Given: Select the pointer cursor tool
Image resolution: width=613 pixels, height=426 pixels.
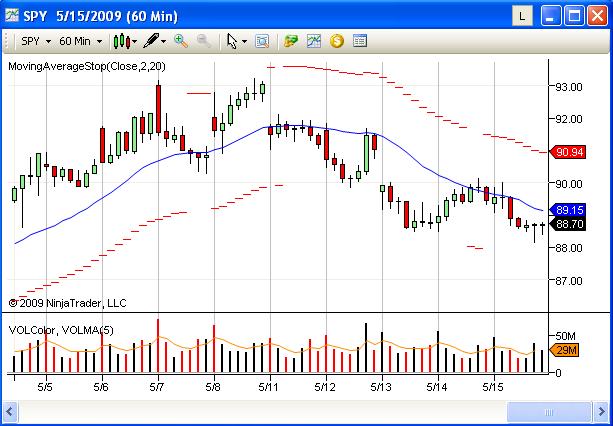Looking at the screenshot, I should pos(232,41).
